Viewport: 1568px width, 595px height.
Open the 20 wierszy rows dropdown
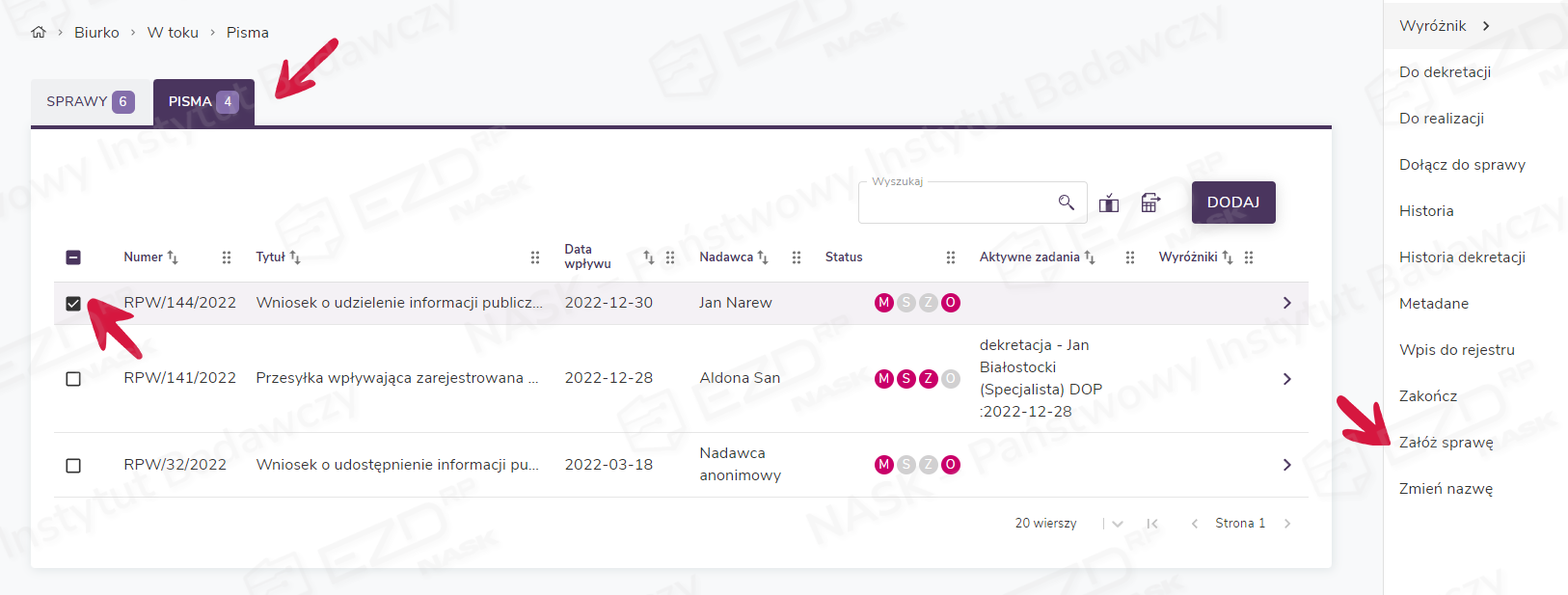tap(1118, 524)
